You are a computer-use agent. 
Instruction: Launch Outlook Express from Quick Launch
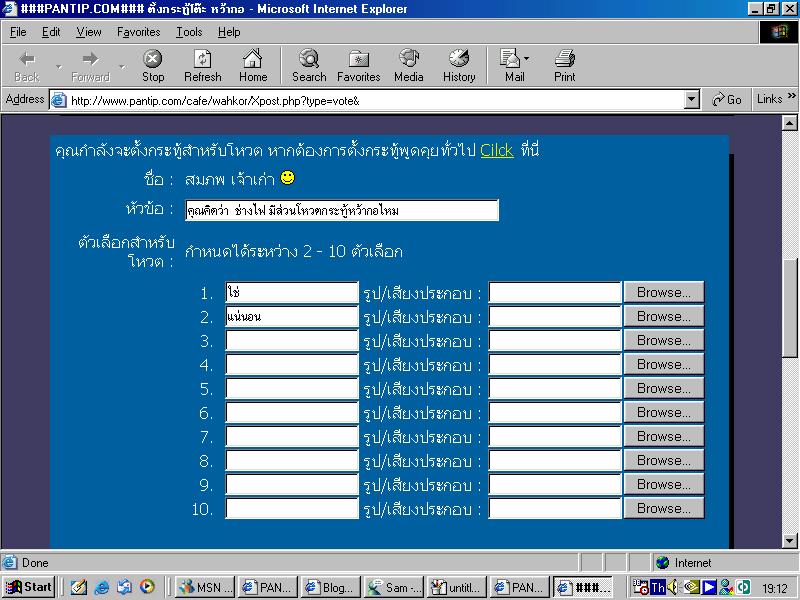[124, 587]
